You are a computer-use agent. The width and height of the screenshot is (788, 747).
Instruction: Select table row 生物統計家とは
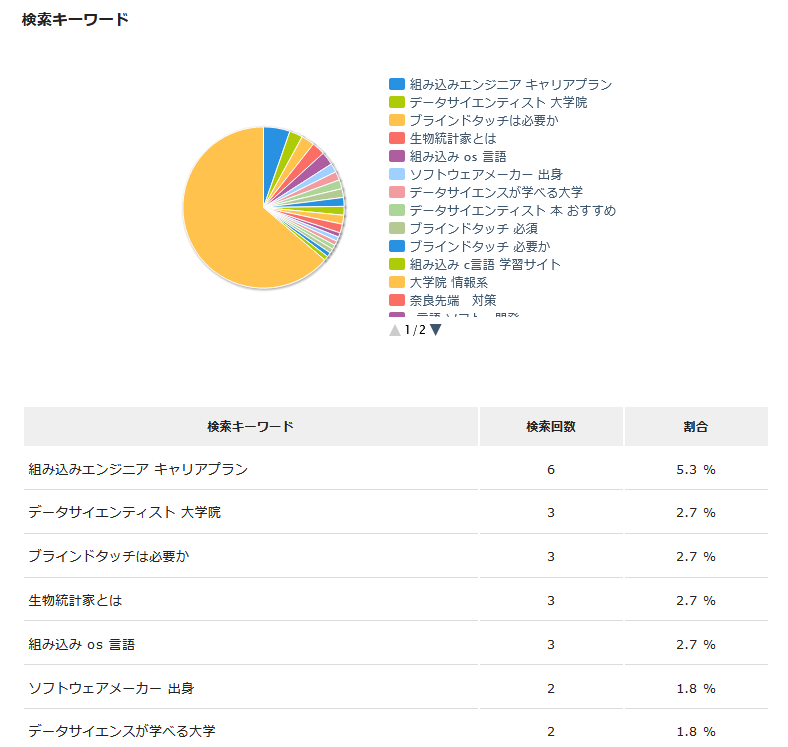[x=396, y=600]
